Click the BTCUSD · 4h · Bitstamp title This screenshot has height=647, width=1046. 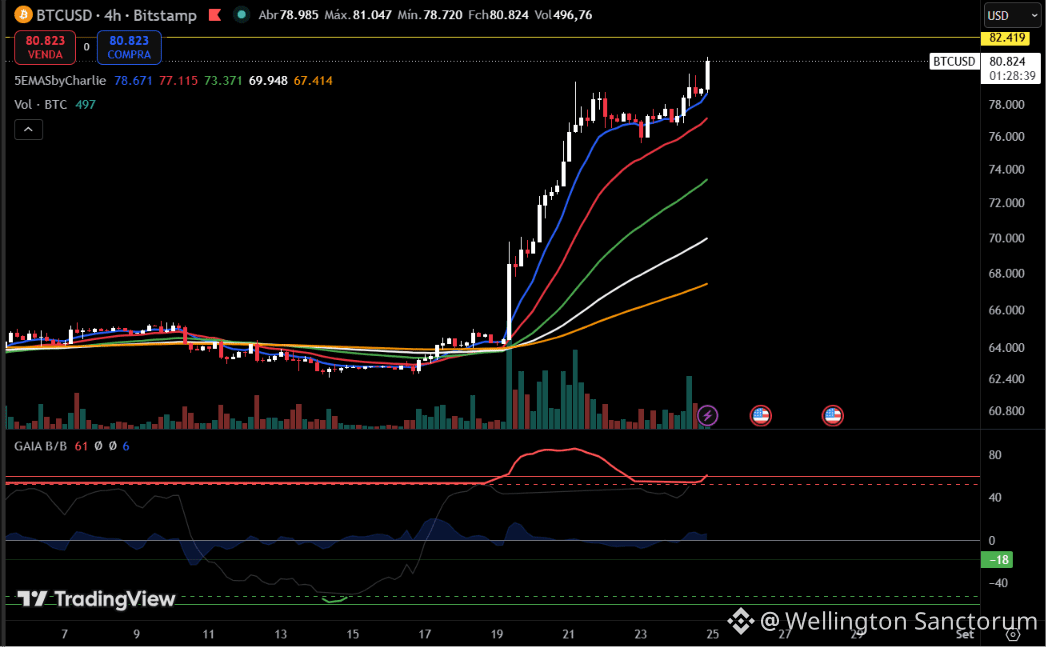(x=116, y=15)
